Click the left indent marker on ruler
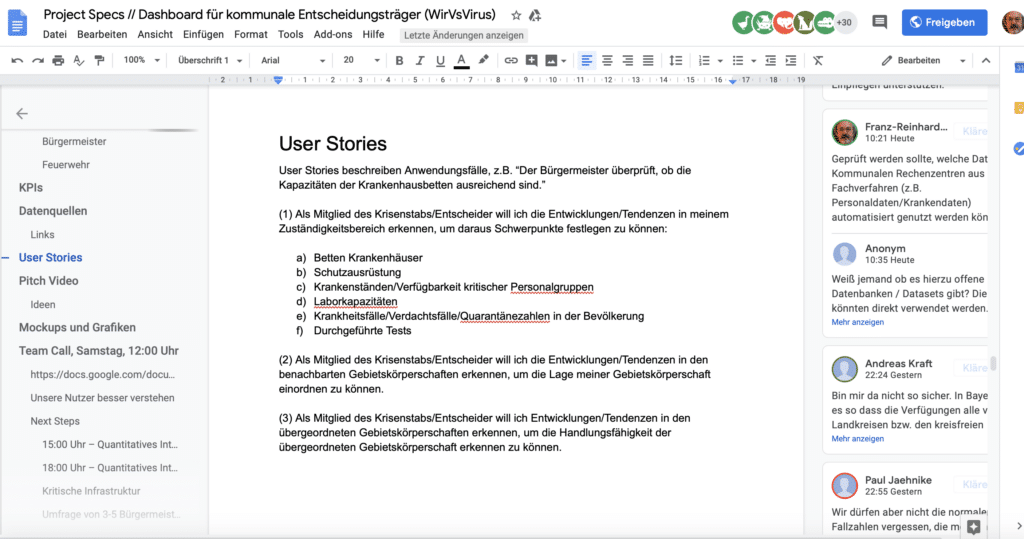Viewport: 1024px width, 539px height. (x=278, y=80)
